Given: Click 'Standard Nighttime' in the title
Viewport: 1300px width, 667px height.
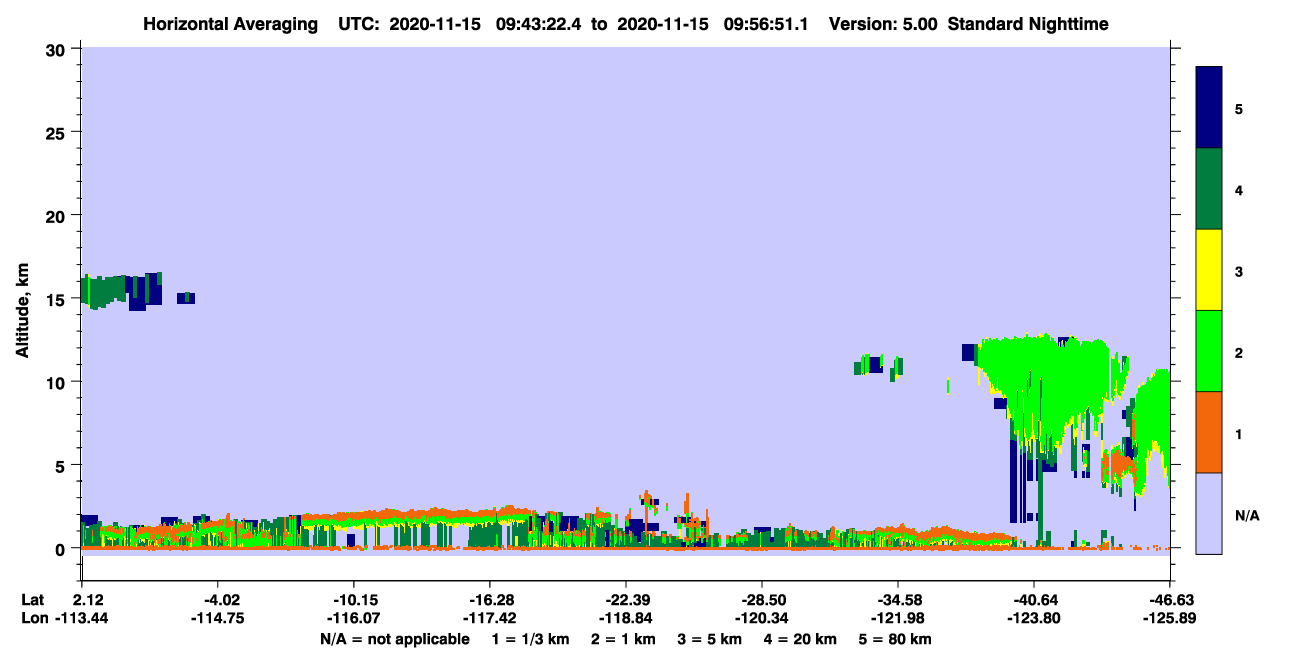Looking at the screenshot, I should [1028, 24].
